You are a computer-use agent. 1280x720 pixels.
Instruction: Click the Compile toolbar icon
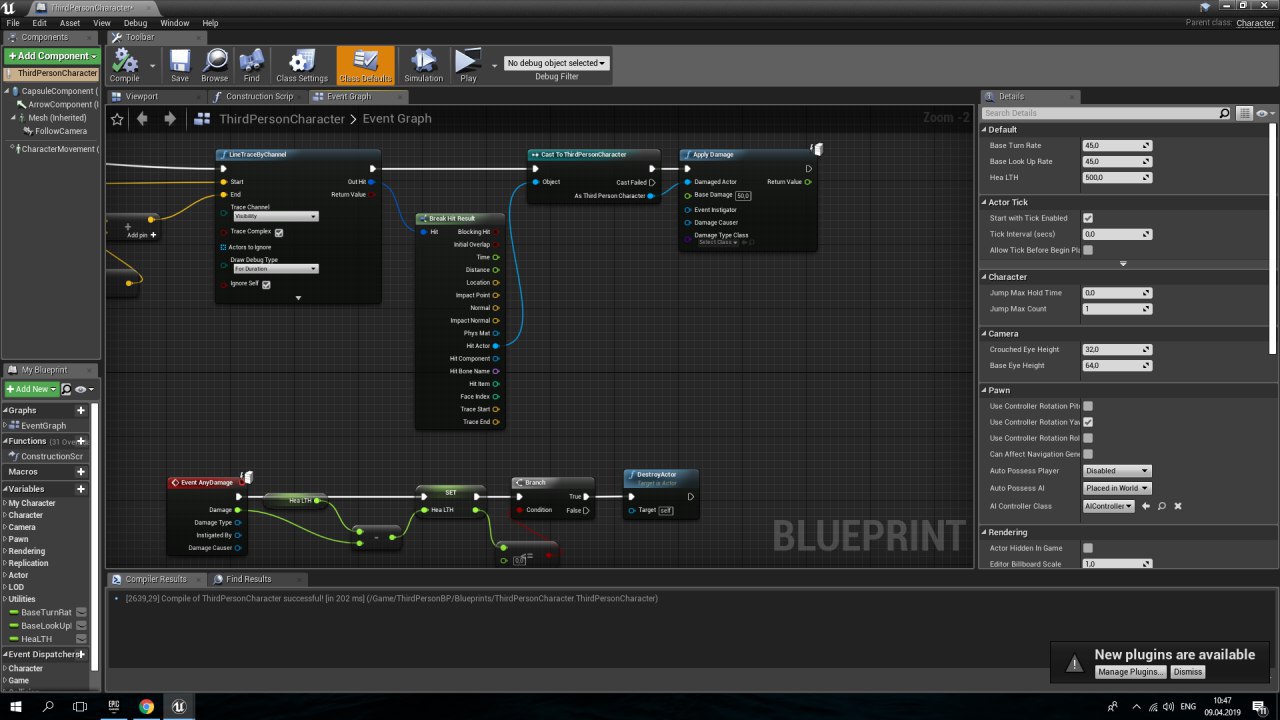pos(125,64)
